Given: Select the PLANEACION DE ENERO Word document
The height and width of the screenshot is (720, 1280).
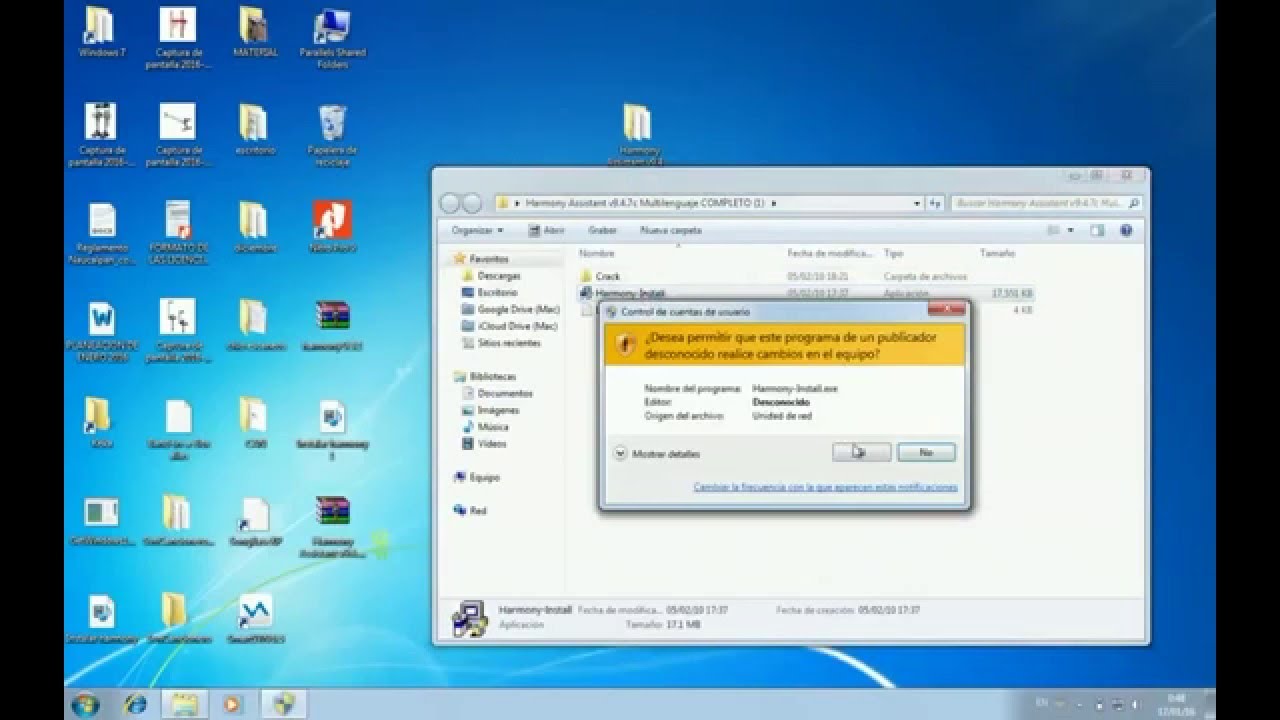Looking at the screenshot, I should click(101, 330).
